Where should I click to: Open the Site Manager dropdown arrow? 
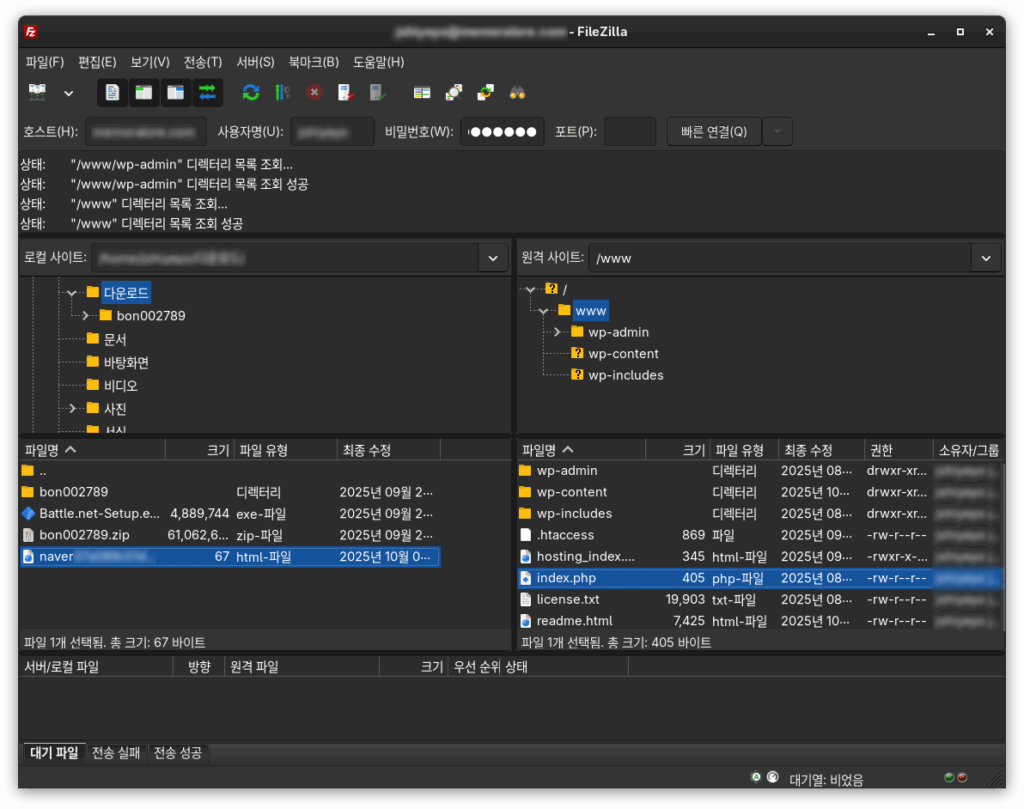tap(69, 93)
